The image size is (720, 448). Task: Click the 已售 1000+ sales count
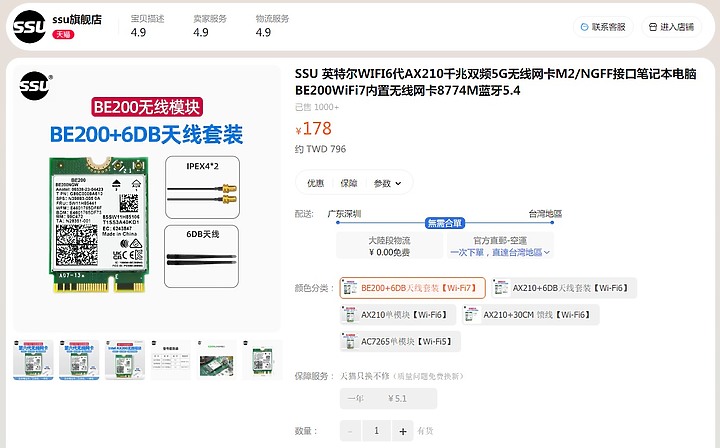coord(317,107)
